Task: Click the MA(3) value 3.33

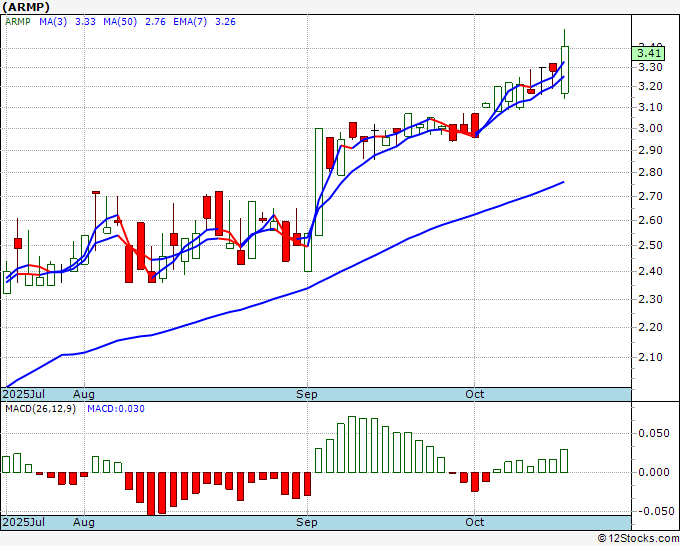Action: [x=85, y=22]
